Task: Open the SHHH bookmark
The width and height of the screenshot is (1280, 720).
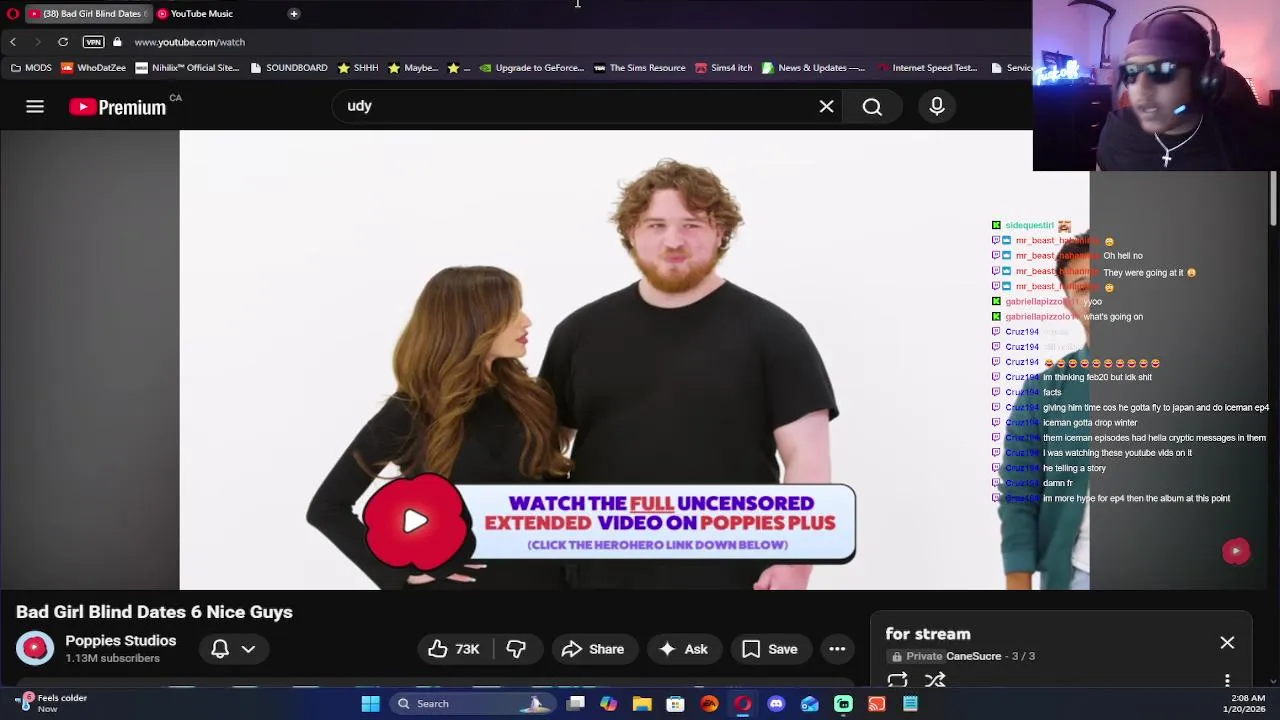Action: [x=358, y=68]
